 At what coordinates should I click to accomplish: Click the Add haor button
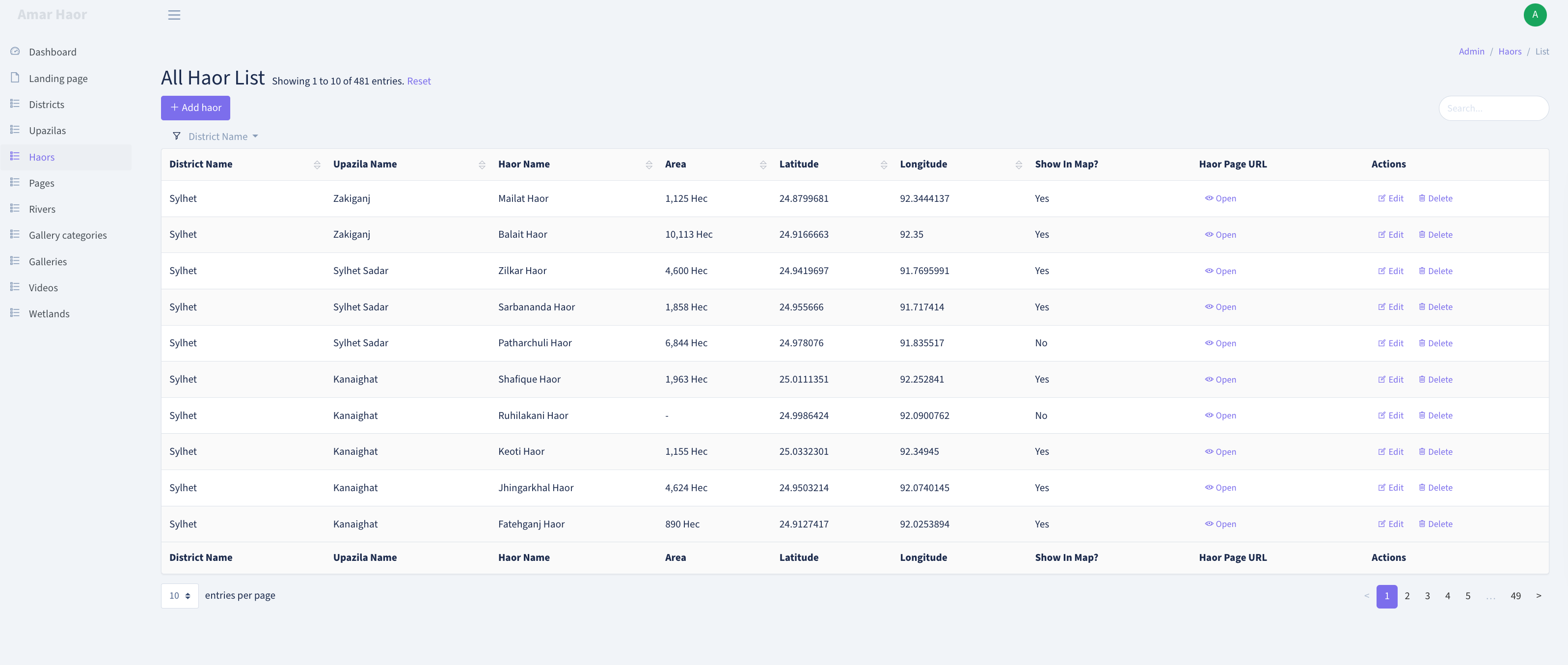(195, 108)
